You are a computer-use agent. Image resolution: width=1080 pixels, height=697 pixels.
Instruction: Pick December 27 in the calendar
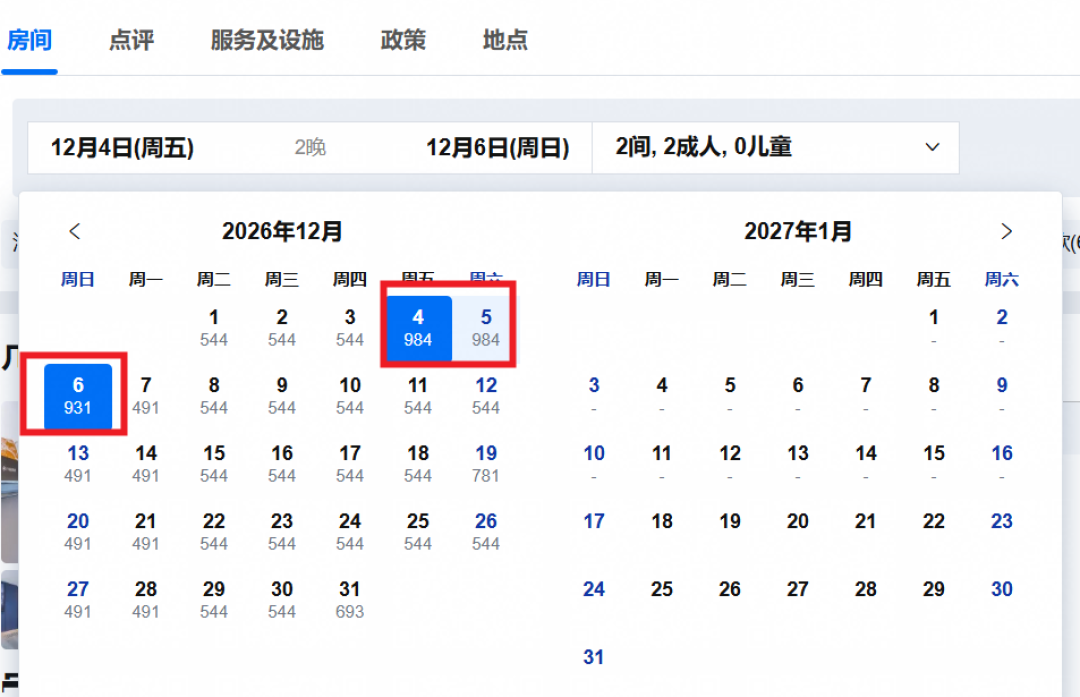click(78, 600)
